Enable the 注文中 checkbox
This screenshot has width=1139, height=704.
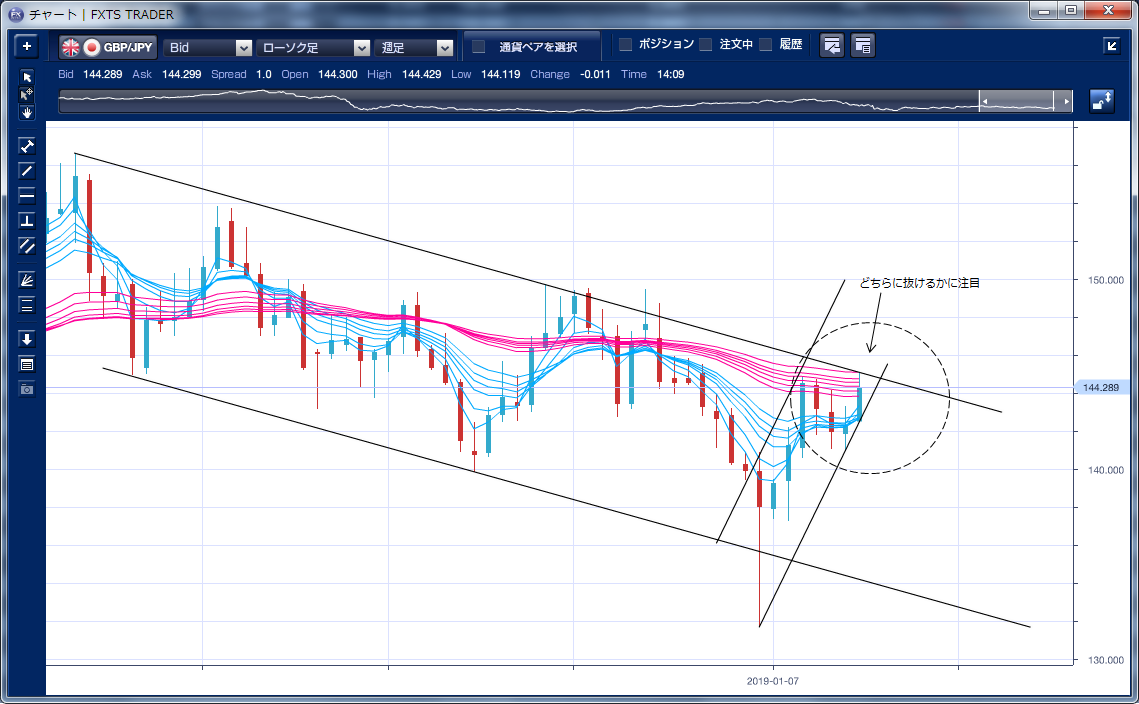(x=706, y=45)
